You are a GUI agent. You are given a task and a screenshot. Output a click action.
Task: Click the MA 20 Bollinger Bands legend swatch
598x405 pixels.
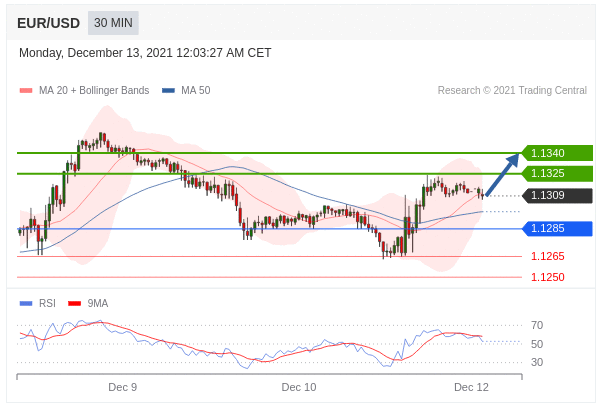click(26, 91)
